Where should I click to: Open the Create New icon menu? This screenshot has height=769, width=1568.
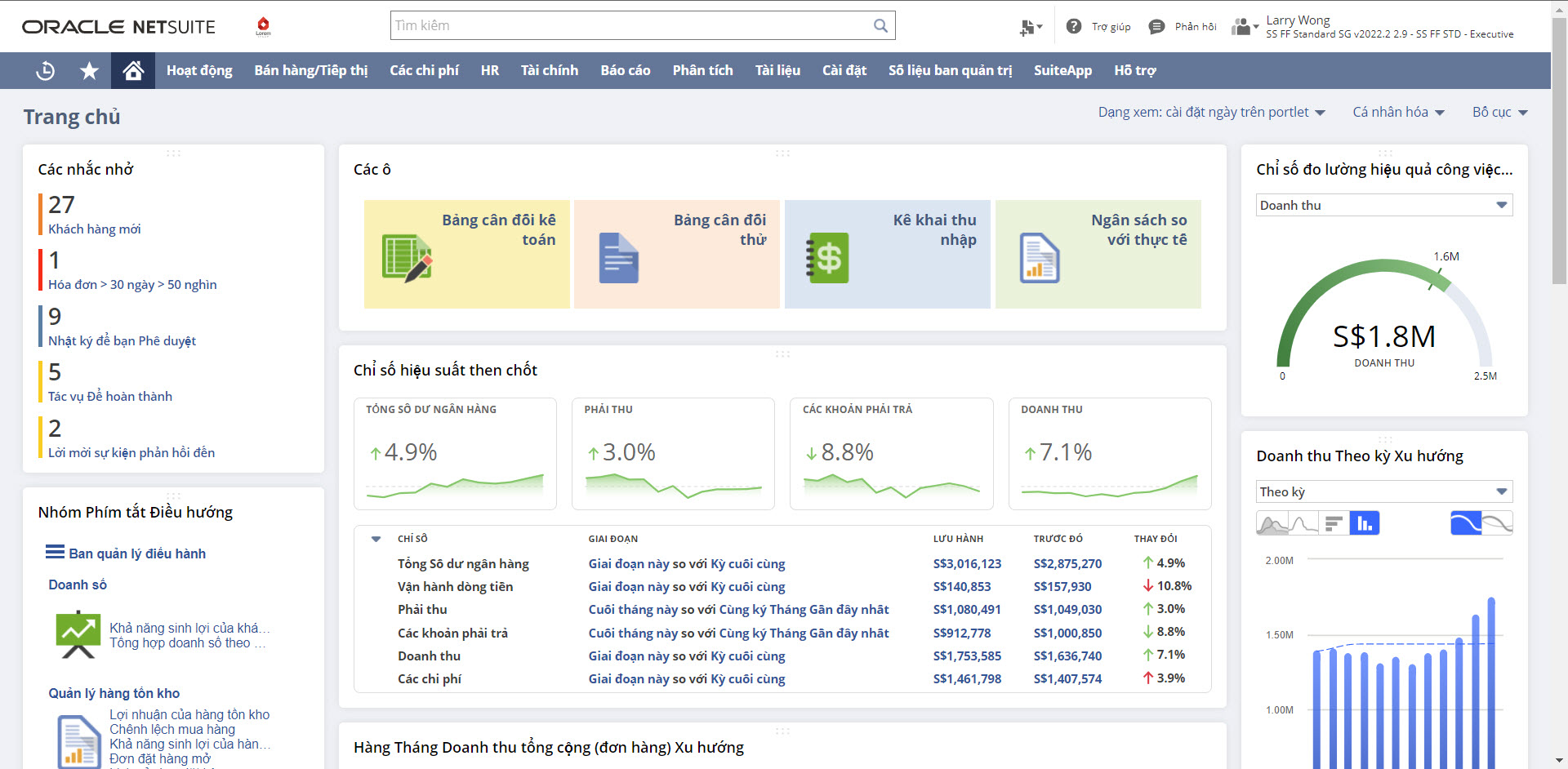[x=1031, y=27]
